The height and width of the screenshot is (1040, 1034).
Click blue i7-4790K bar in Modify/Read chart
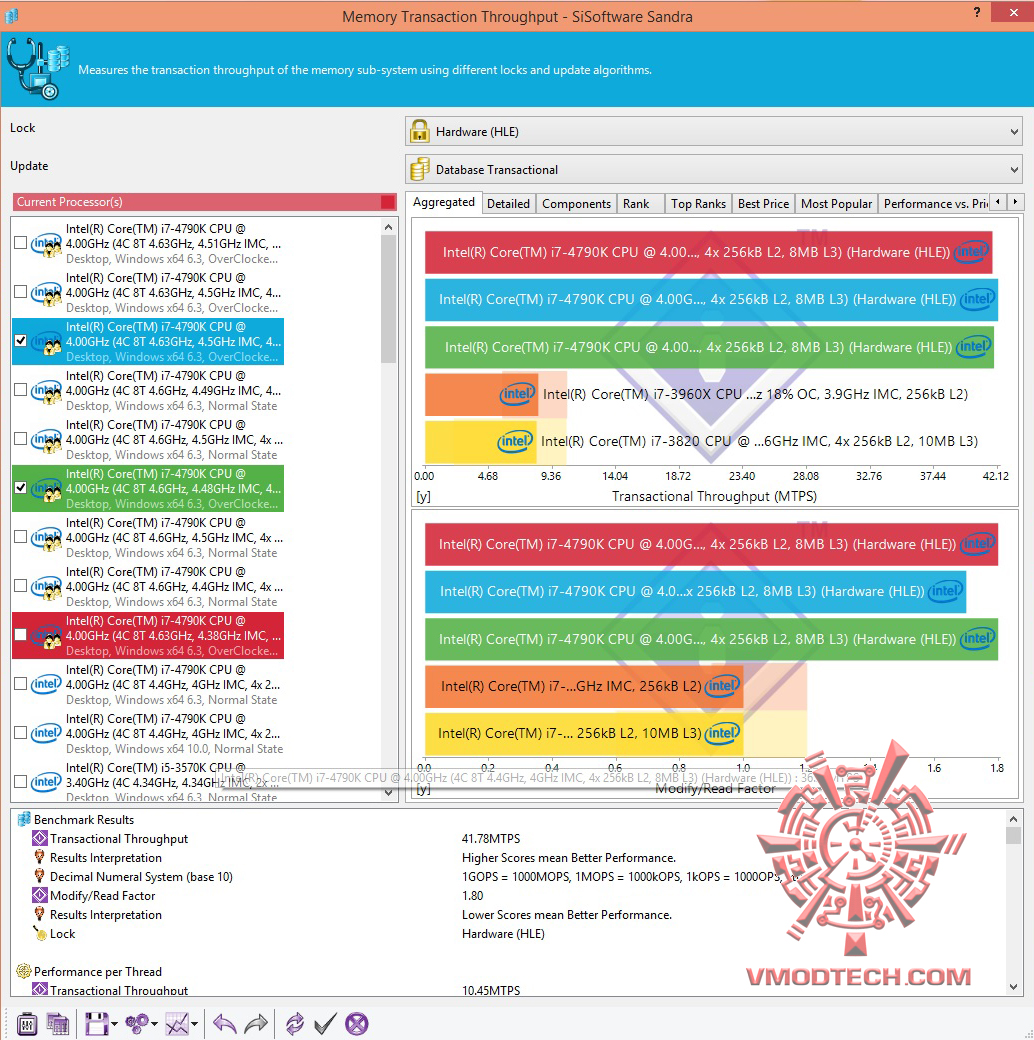point(695,591)
